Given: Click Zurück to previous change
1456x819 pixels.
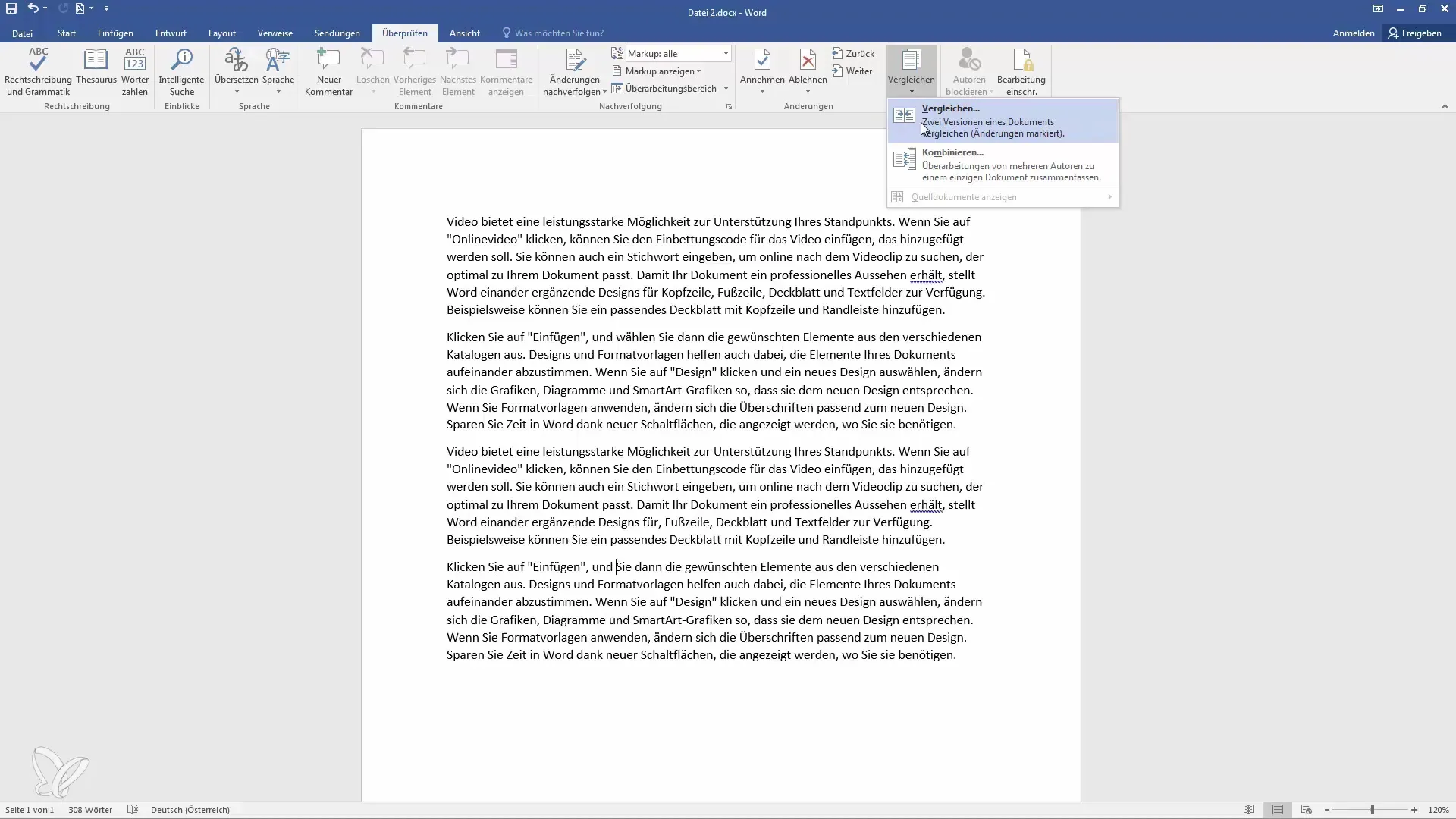Looking at the screenshot, I should pyautogui.click(x=853, y=54).
